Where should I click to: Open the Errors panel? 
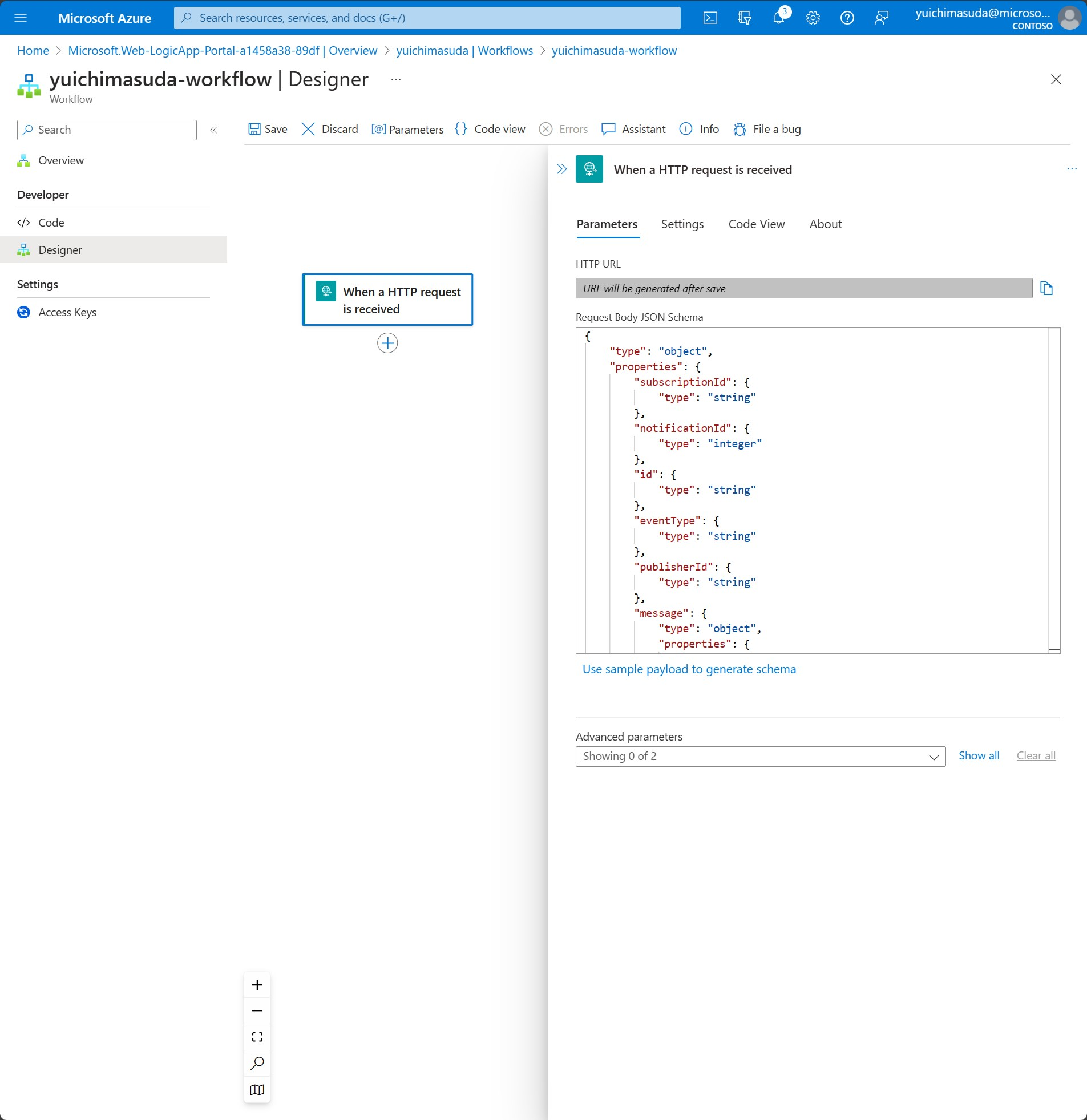click(564, 129)
